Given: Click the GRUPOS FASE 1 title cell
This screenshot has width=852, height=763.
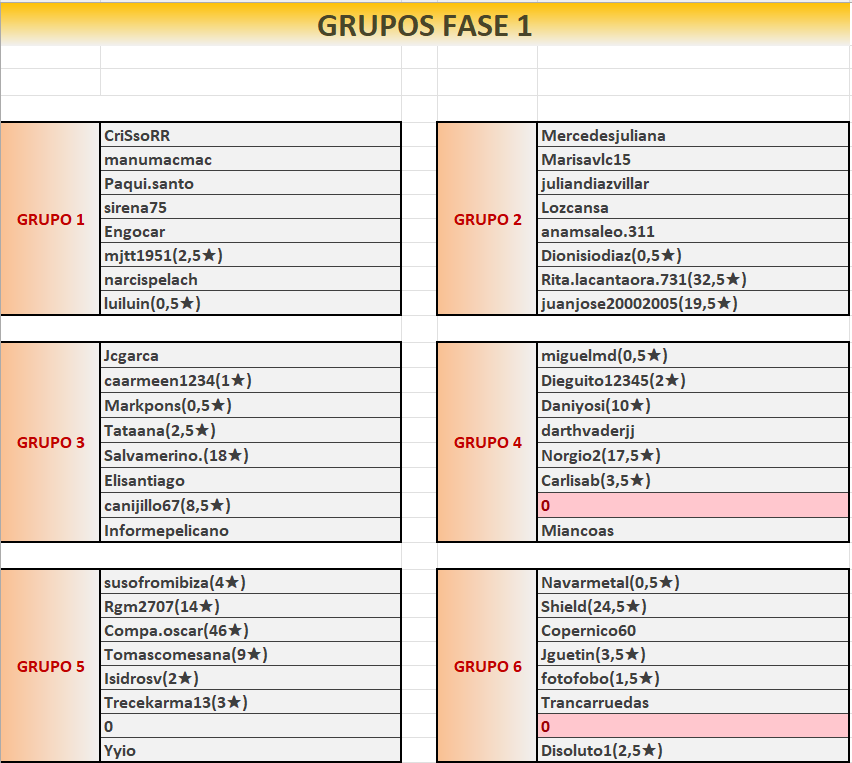Looking at the screenshot, I should pos(425,26).
